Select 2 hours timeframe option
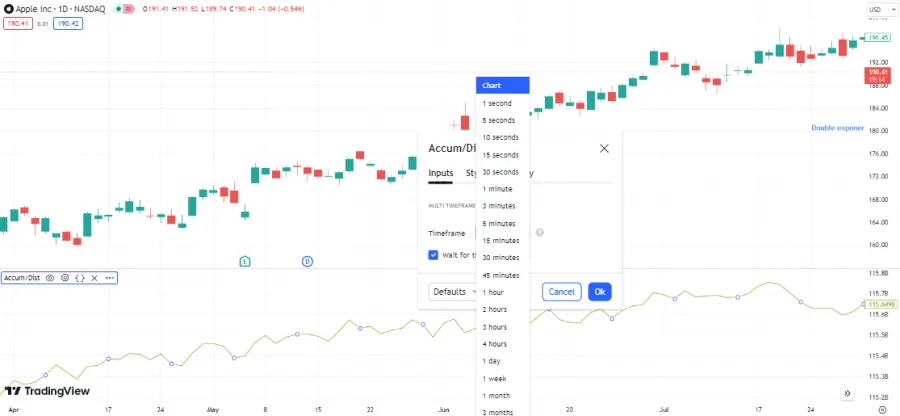Image resolution: width=900 pixels, height=416 pixels. click(x=503, y=309)
